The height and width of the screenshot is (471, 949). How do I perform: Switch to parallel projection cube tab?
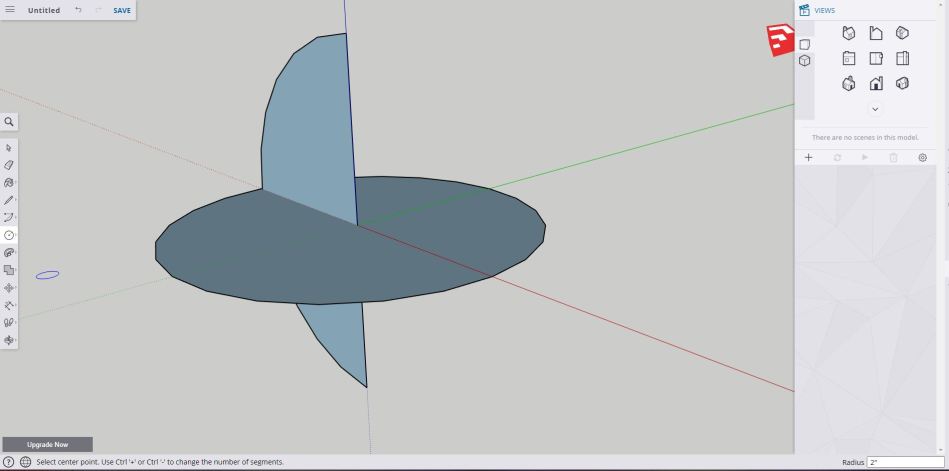(804, 61)
